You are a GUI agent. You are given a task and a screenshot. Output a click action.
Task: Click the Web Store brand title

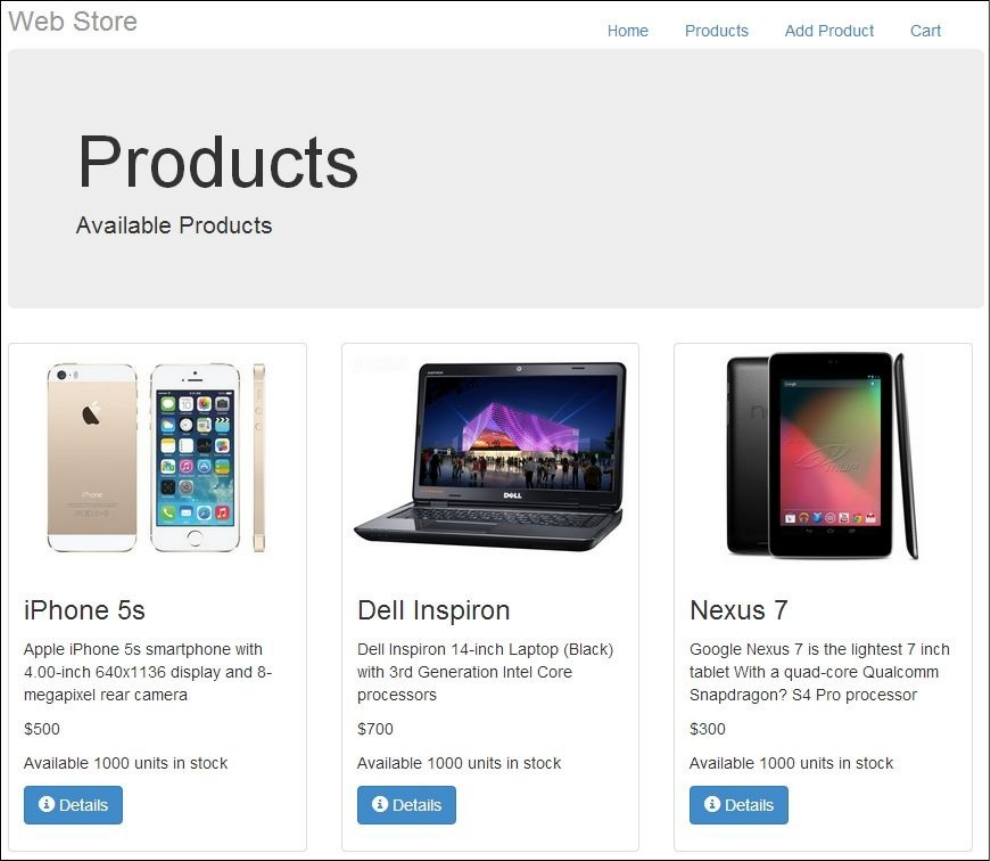(73, 21)
